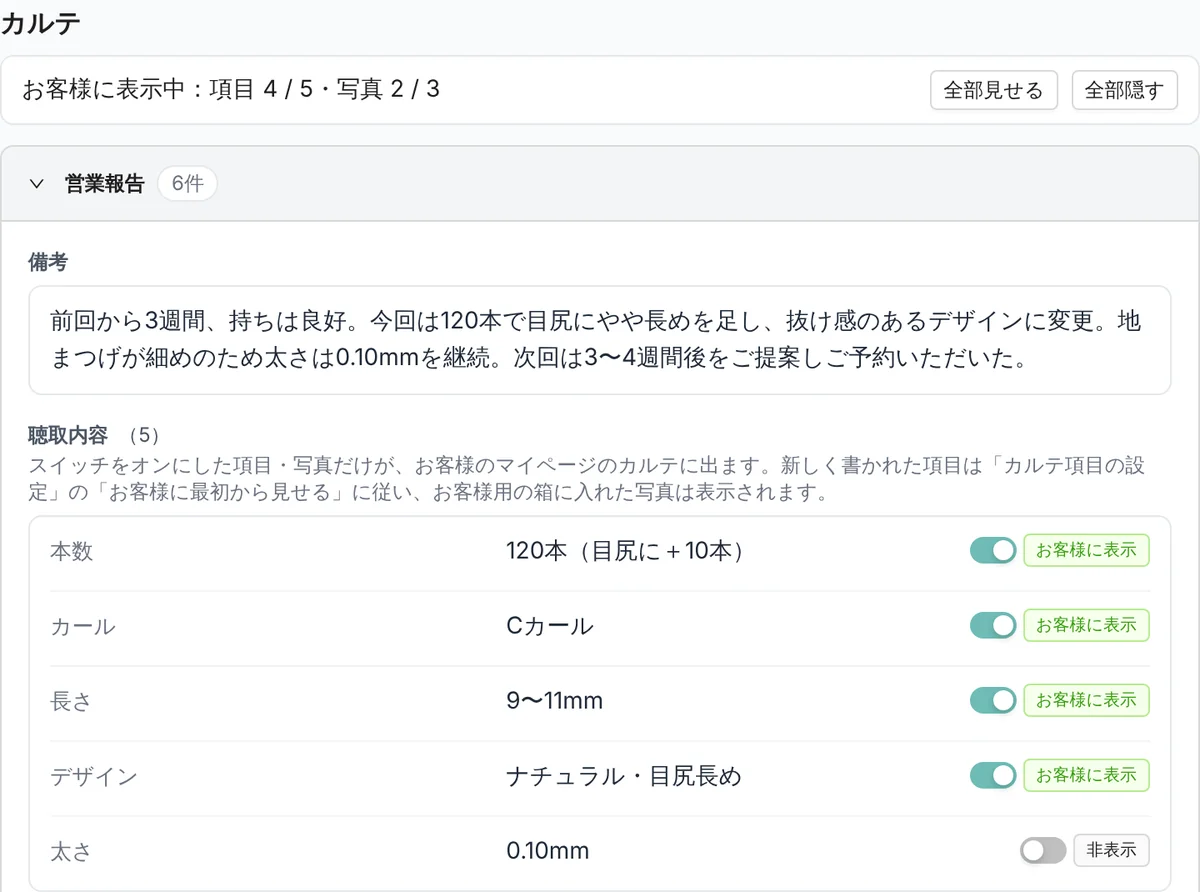
Task: Toggle off the 本数 display switch
Action: click(x=993, y=550)
